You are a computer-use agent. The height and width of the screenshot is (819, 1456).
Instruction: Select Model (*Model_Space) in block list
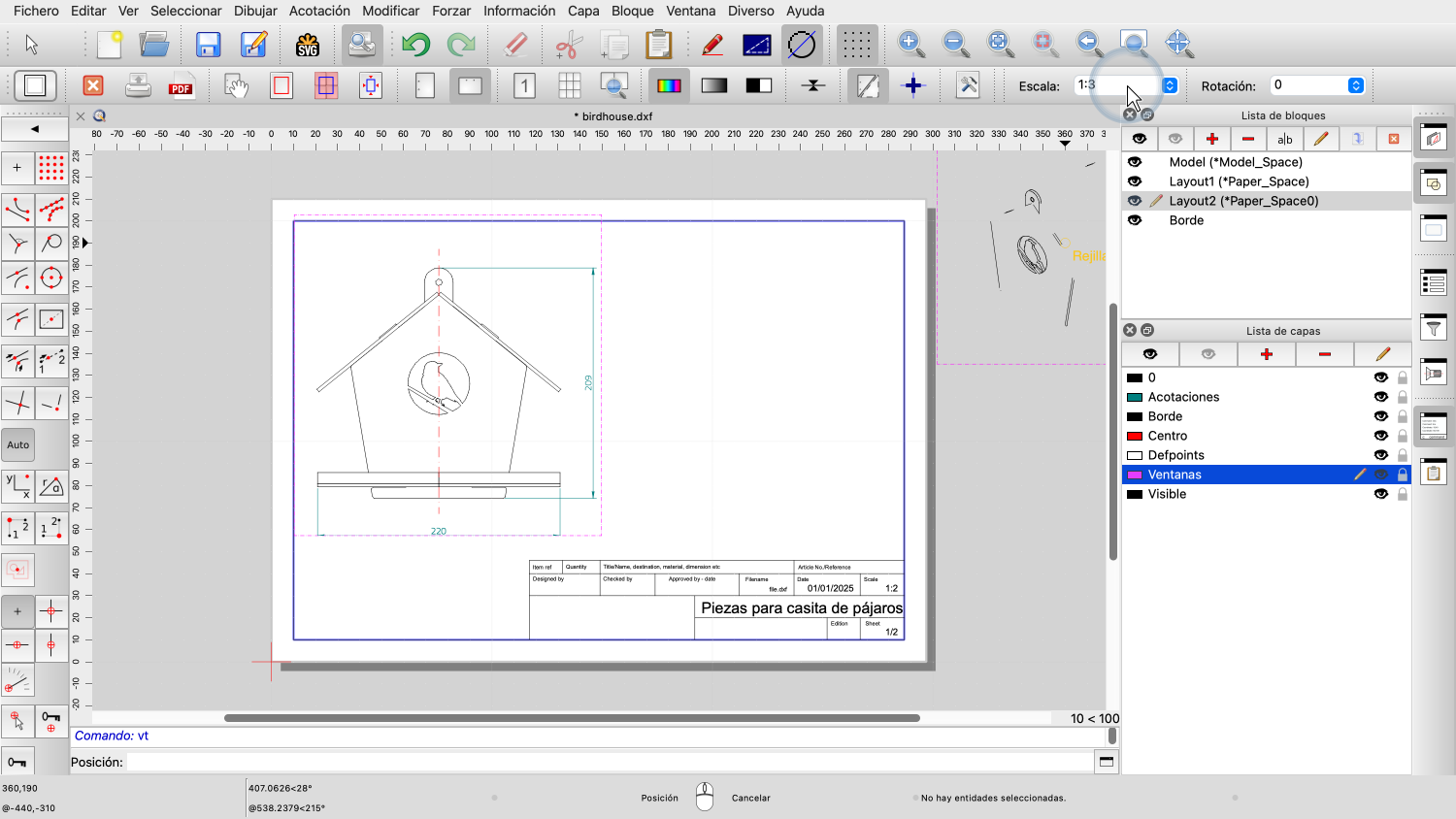[1235, 162]
